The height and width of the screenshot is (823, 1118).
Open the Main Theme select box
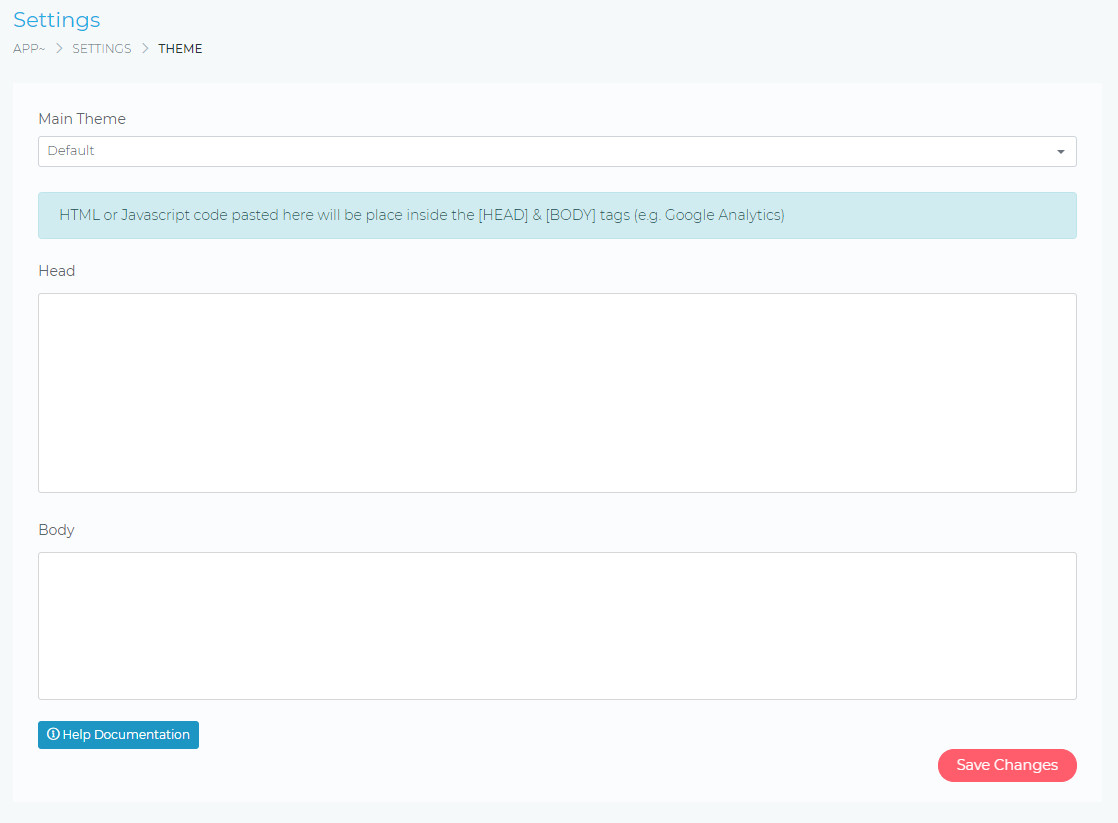click(556, 152)
